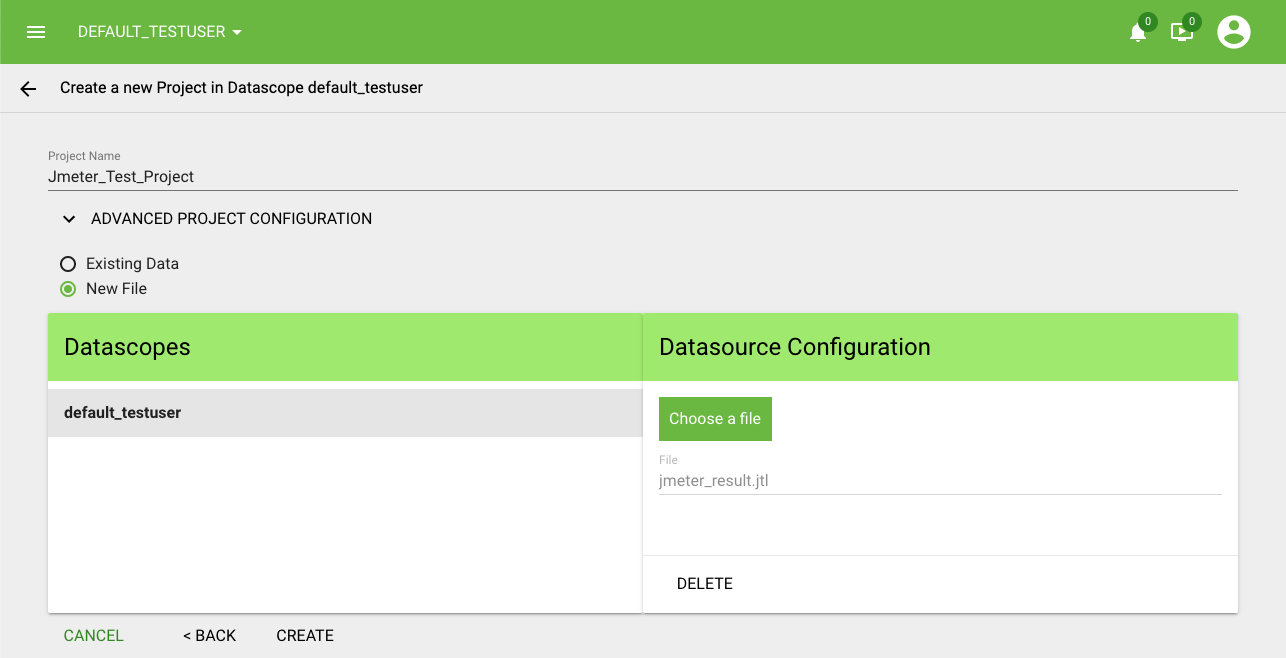This screenshot has width=1286, height=658.
Task: Go back using the left arrow icon
Action: click(28, 89)
